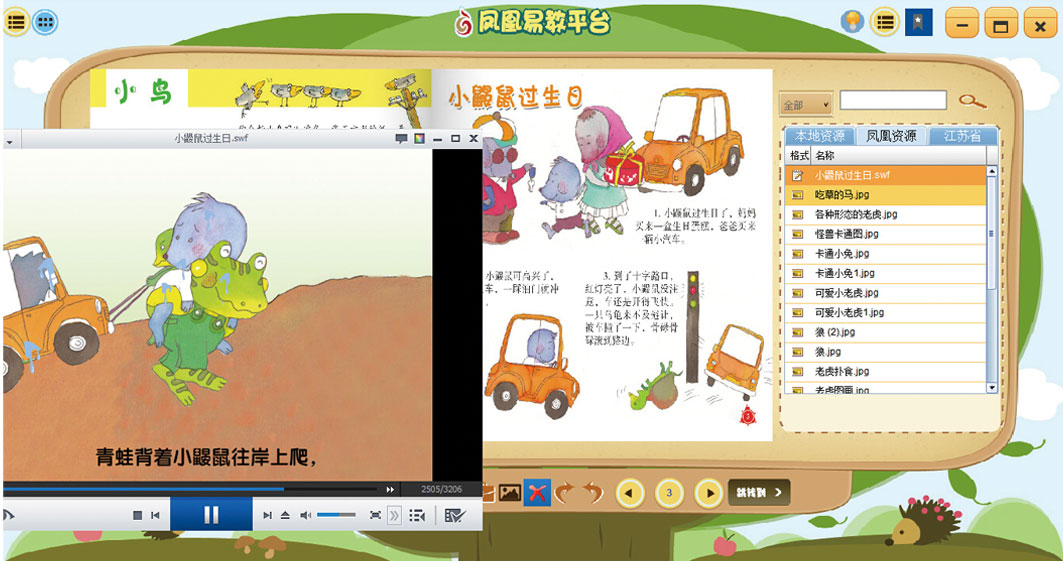Open the blue grid view icon top-left

click(45, 22)
